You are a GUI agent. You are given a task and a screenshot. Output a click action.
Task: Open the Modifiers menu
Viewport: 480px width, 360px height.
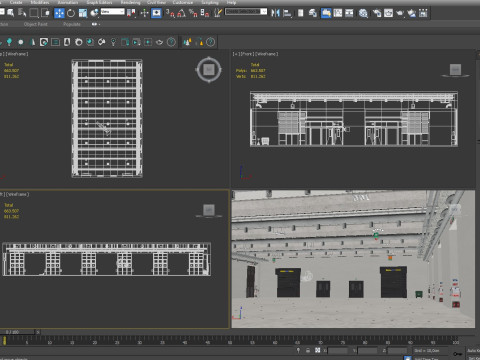pyautogui.click(x=40, y=2)
